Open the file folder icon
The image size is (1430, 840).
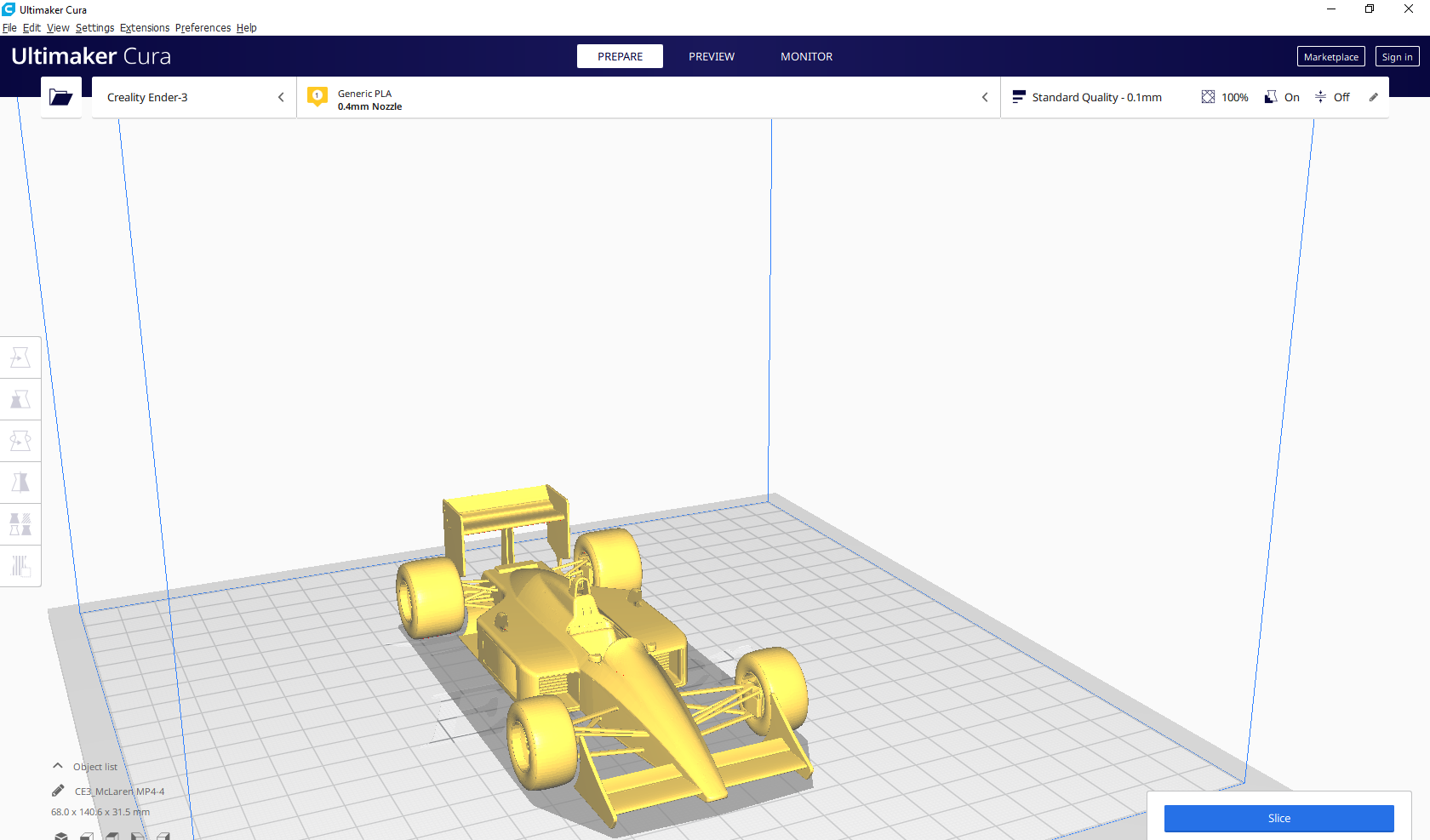(60, 97)
